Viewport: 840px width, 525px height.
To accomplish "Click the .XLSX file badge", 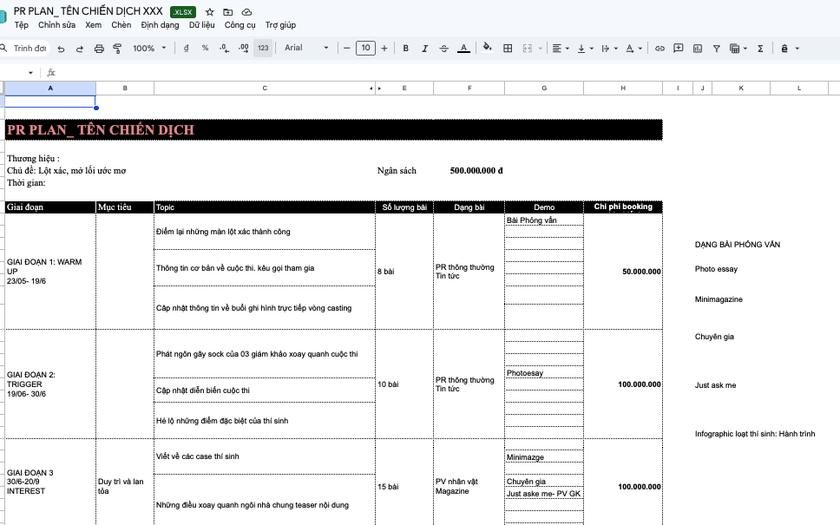I will click(x=183, y=12).
